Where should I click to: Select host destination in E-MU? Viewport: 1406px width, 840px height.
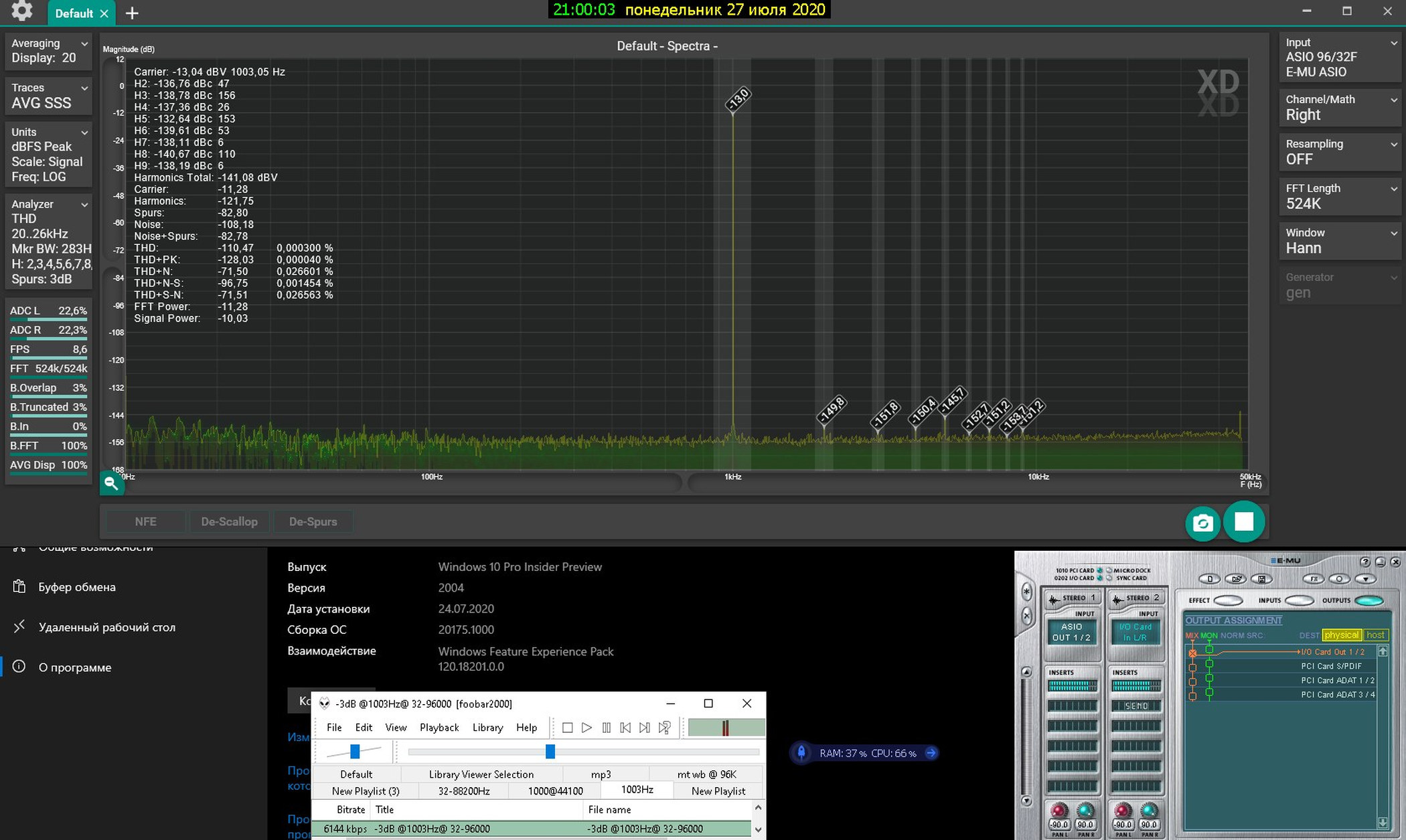click(x=1376, y=635)
